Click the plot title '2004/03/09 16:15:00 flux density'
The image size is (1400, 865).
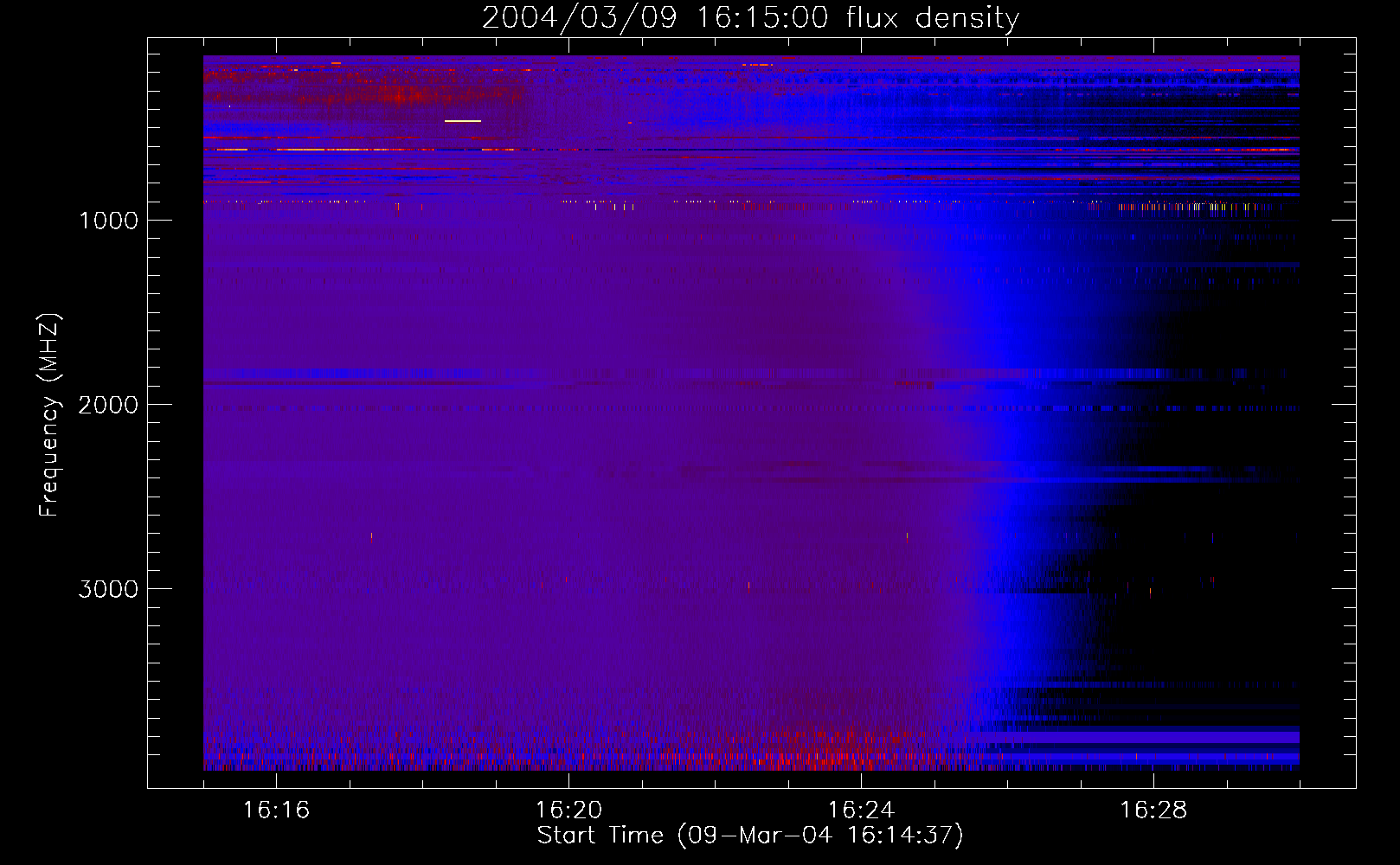(750, 18)
